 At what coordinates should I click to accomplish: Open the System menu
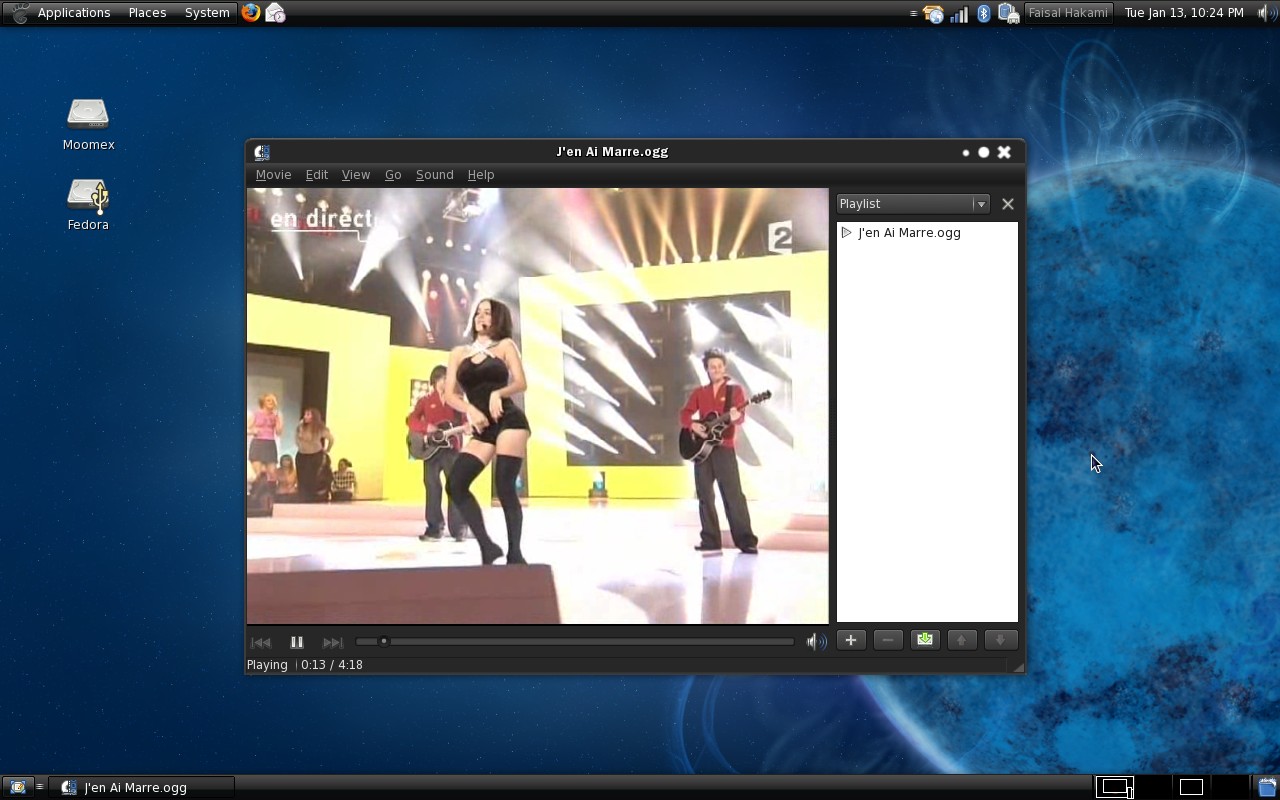[x=207, y=13]
